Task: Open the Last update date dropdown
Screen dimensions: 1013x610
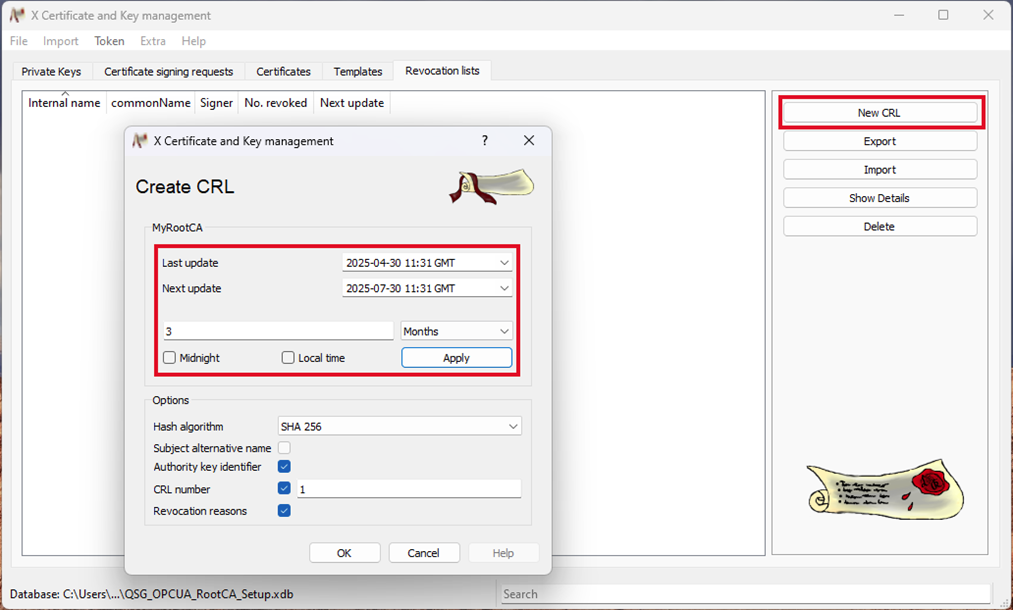Action: [x=503, y=263]
